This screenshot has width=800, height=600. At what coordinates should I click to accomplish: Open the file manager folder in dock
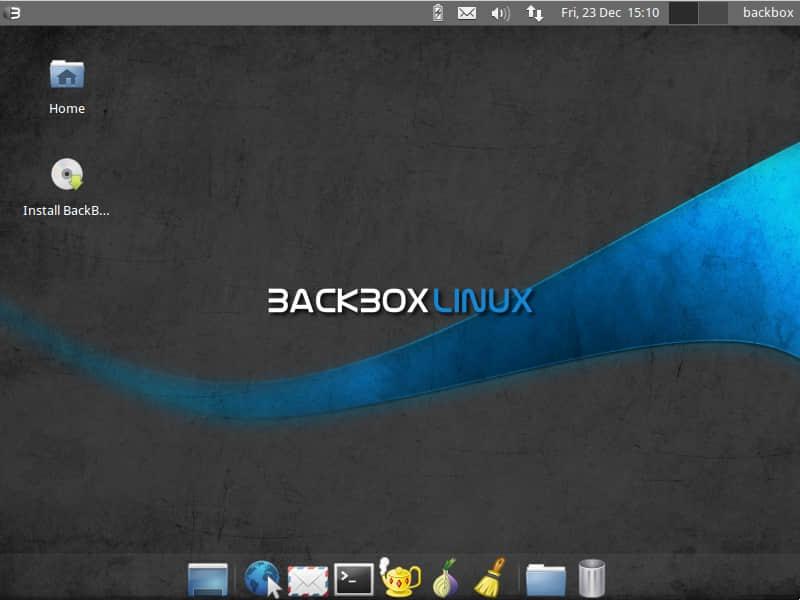coord(545,579)
